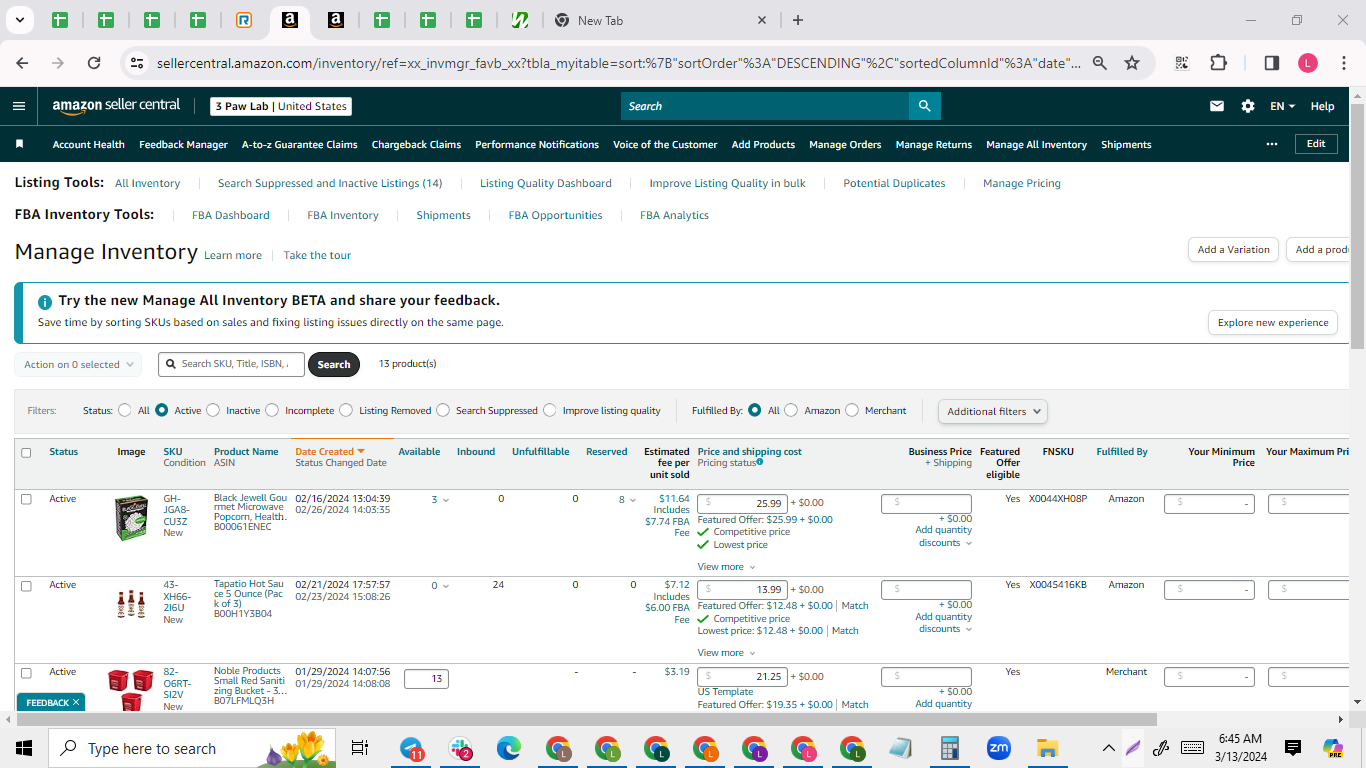The height and width of the screenshot is (768, 1366).
Task: Switch to the FBA Inventory tab
Action: tap(343, 215)
